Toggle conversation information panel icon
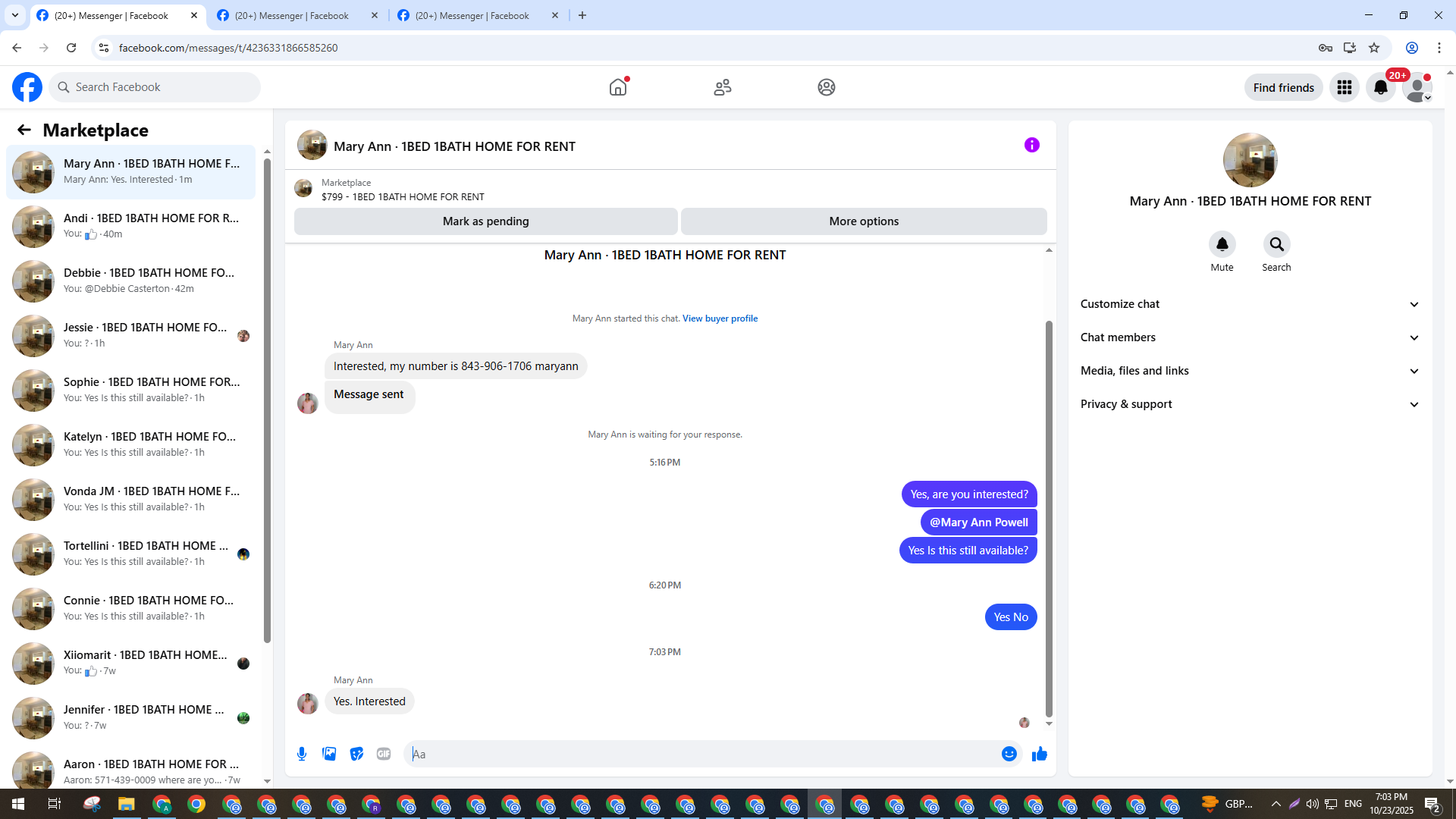1456x819 pixels. click(x=1031, y=145)
